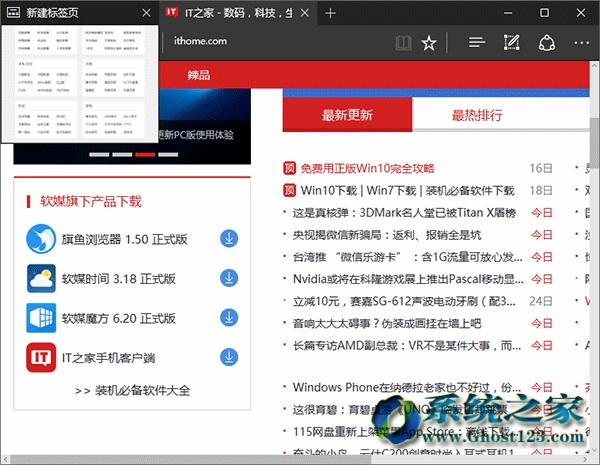Screen dimensions: 600x465
Task: Click the horizontal scrollbar at the bottom
Action: pyautogui.click(x=191, y=459)
